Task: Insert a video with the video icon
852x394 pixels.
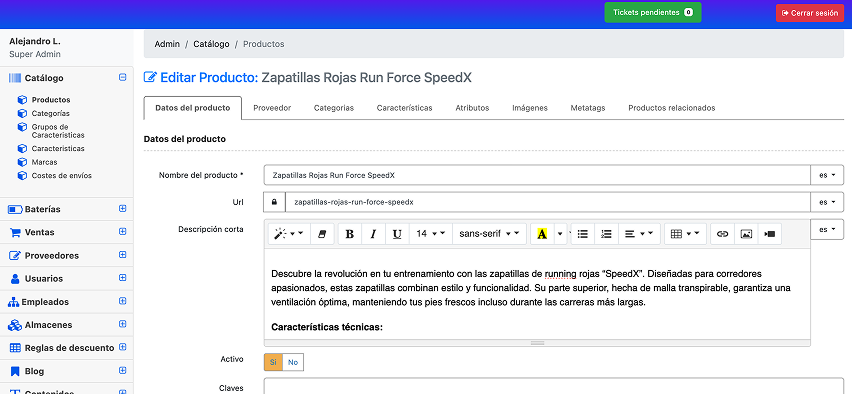Action: pyautogui.click(x=769, y=234)
